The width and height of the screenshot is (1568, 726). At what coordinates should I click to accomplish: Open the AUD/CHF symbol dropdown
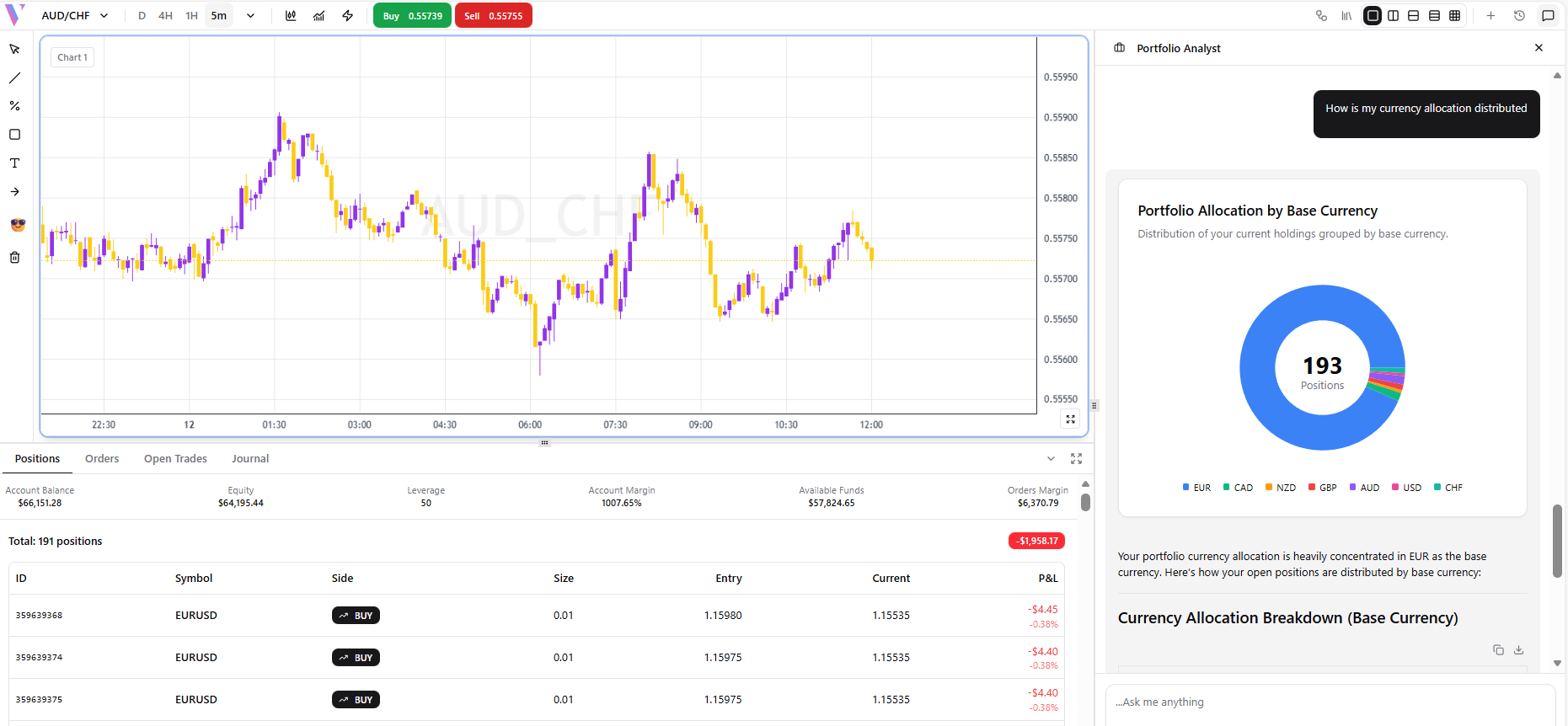75,16
